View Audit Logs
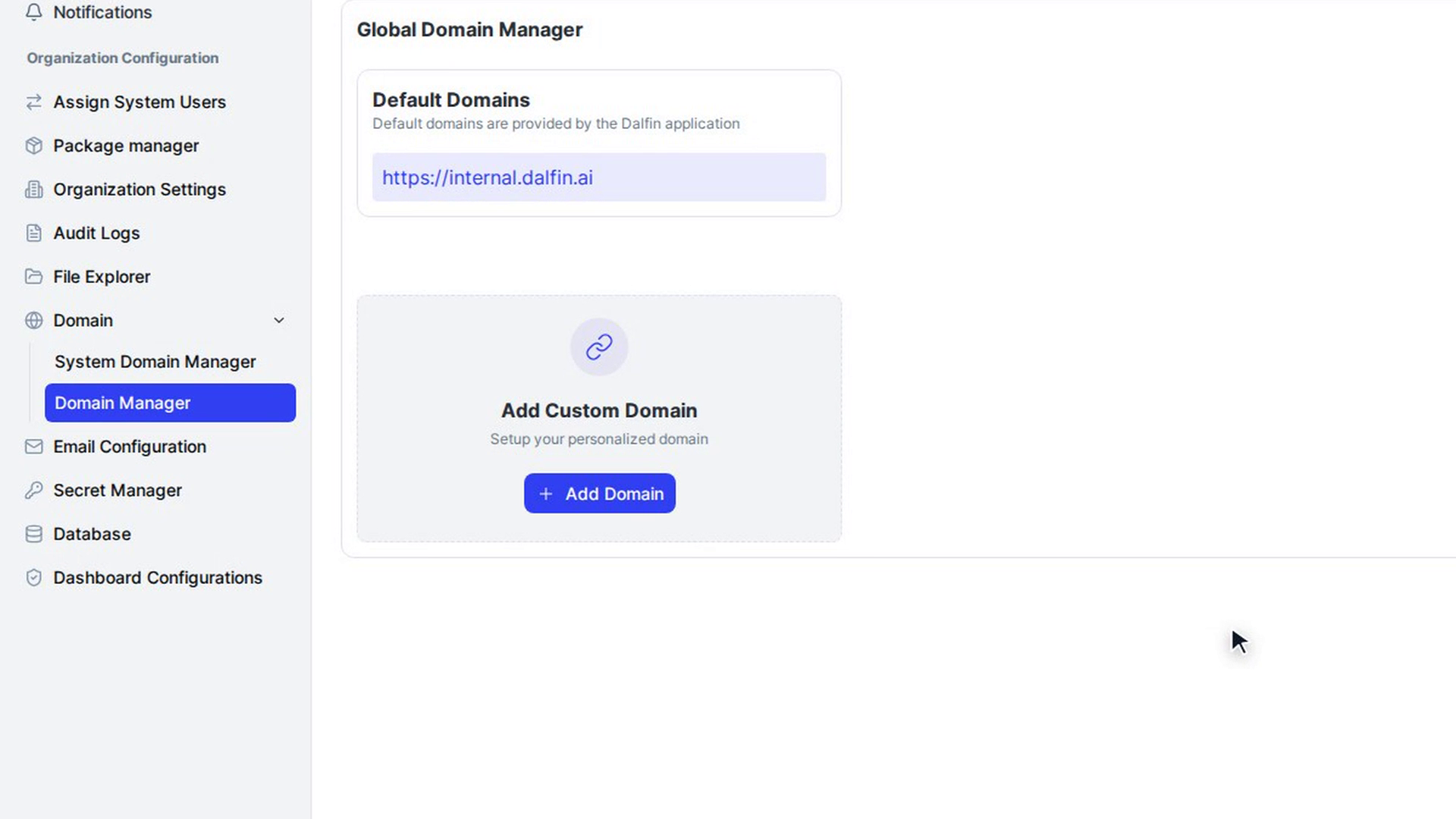 [96, 233]
